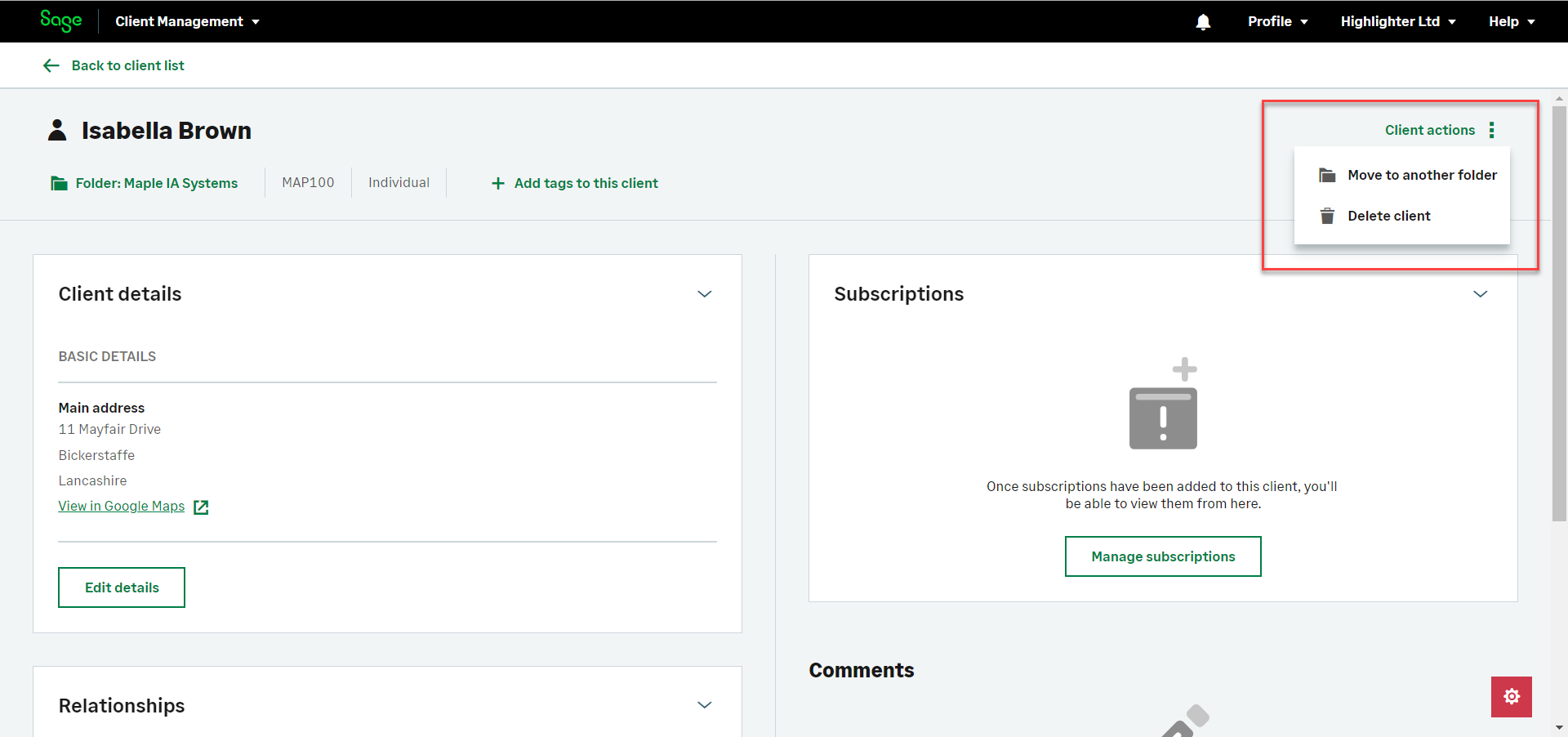This screenshot has width=1568, height=737.
Task: Open the Highlighter Ltd dropdown
Action: 1397,21
